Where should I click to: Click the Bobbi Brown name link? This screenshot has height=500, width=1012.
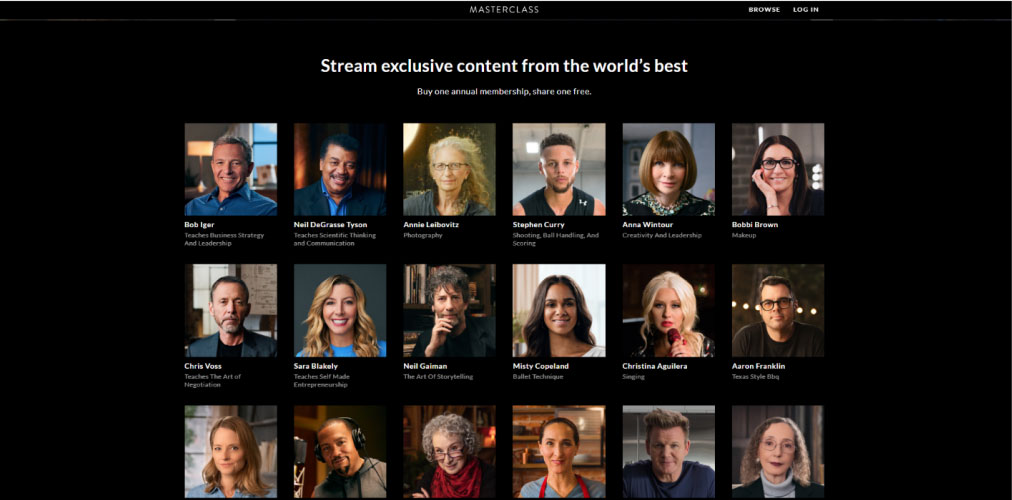click(754, 225)
